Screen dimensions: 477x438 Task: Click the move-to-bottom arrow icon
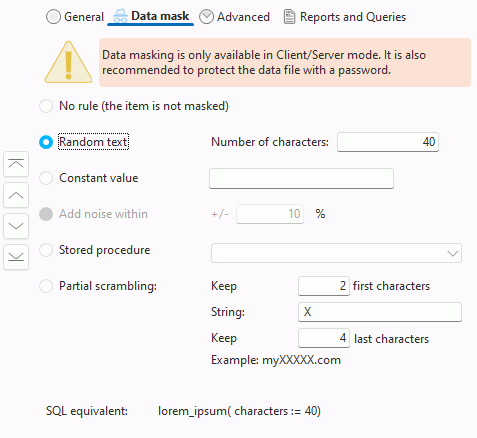tap(16, 257)
